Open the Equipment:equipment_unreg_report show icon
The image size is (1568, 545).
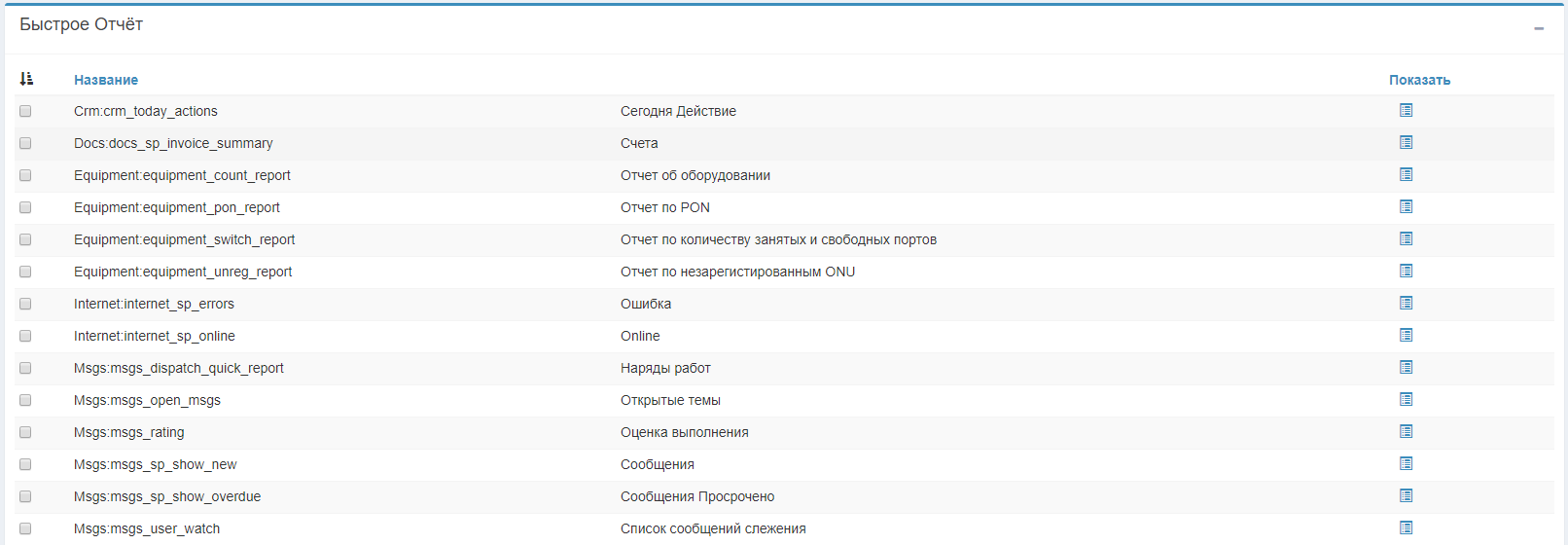pyautogui.click(x=1406, y=272)
